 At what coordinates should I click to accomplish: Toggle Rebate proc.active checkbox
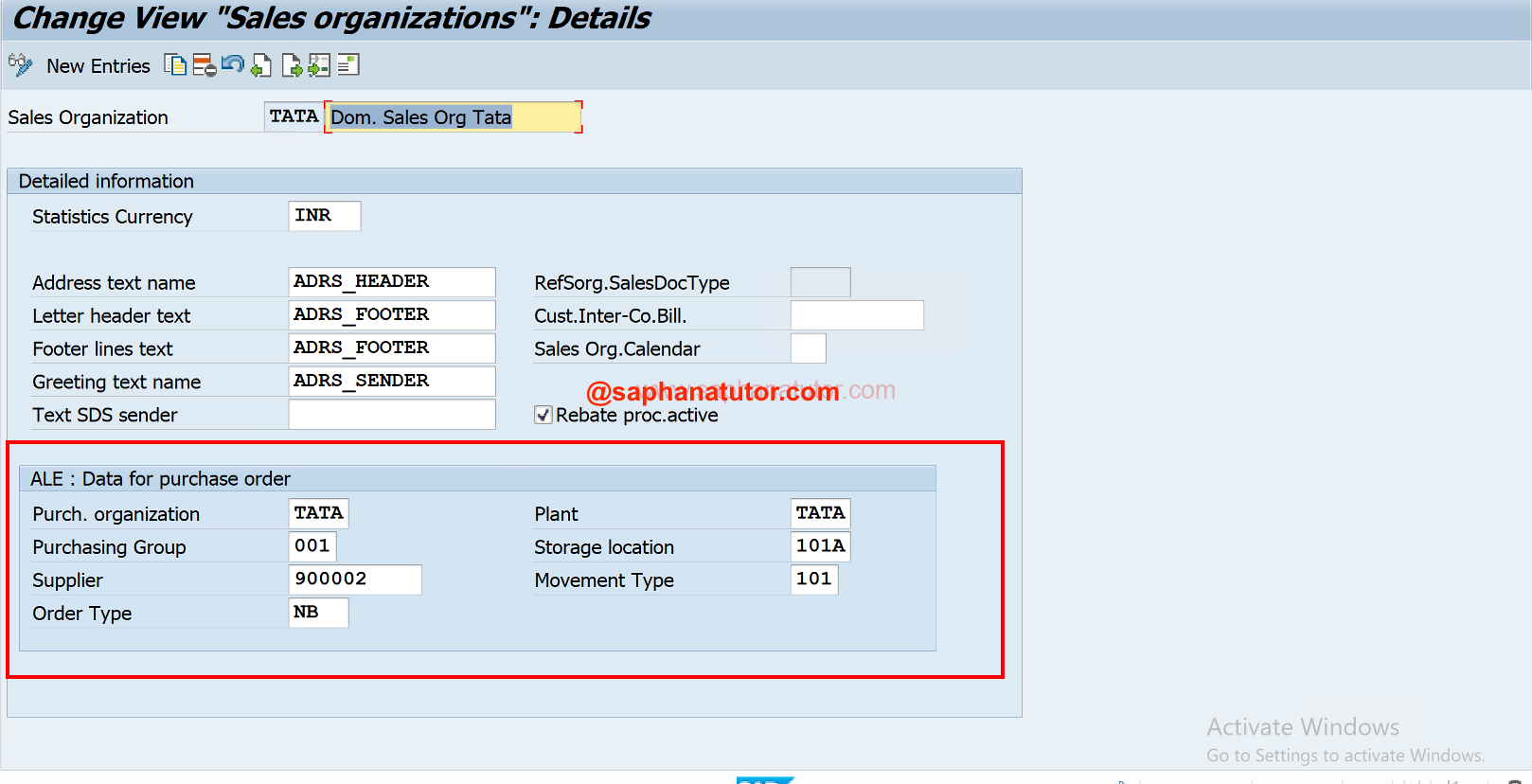543,415
